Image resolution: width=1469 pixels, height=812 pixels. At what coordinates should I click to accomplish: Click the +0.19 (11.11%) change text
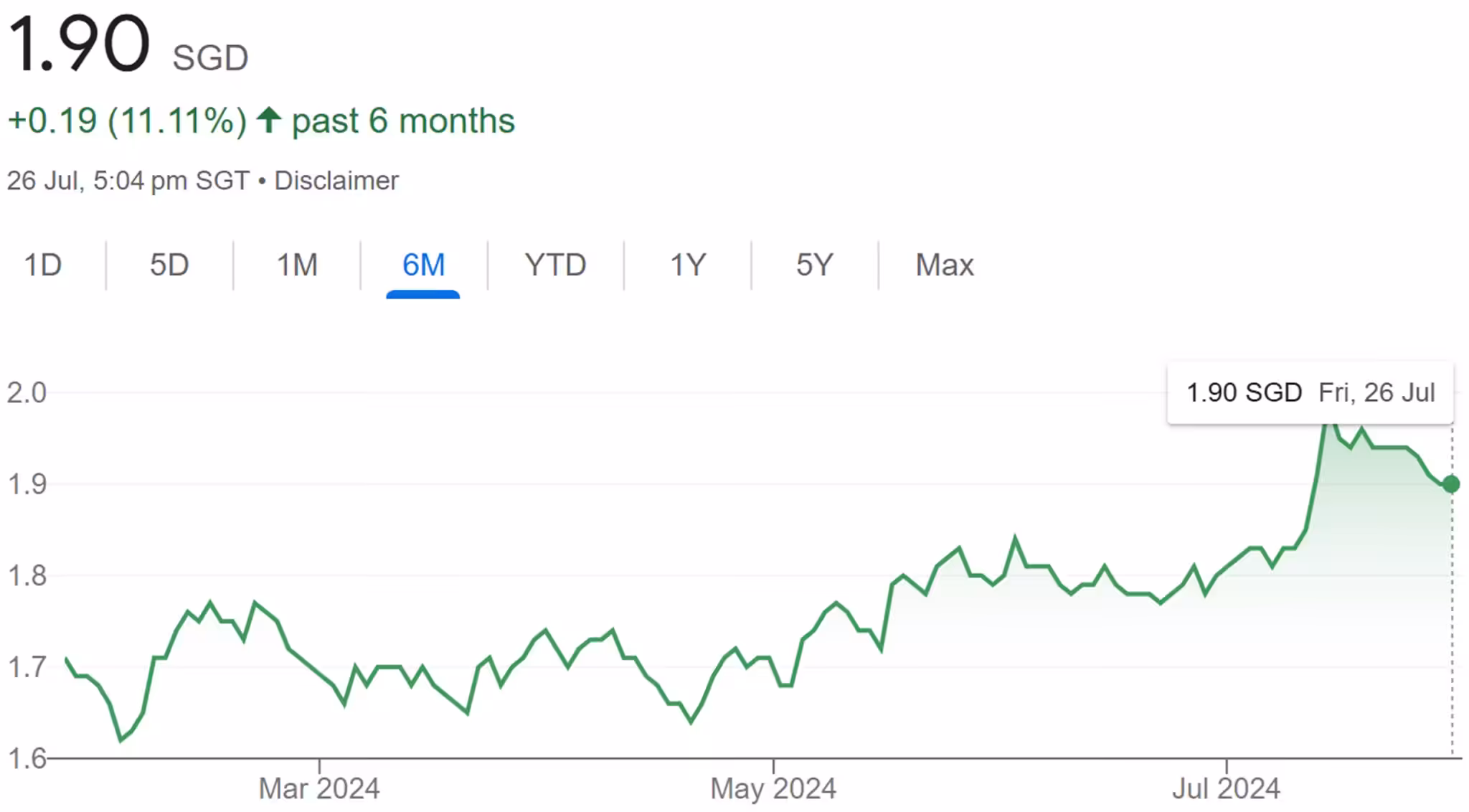[127, 121]
